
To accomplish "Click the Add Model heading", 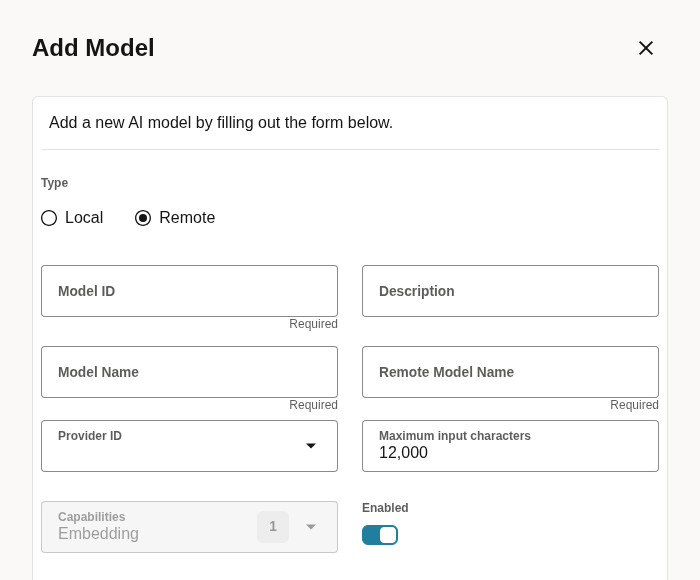I will (x=93, y=48).
